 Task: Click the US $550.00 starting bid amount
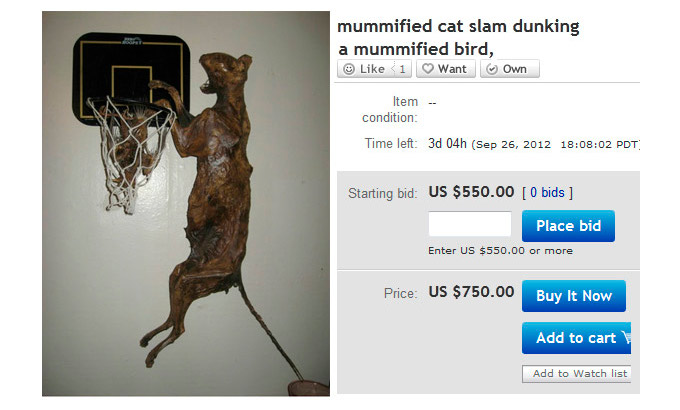471,192
